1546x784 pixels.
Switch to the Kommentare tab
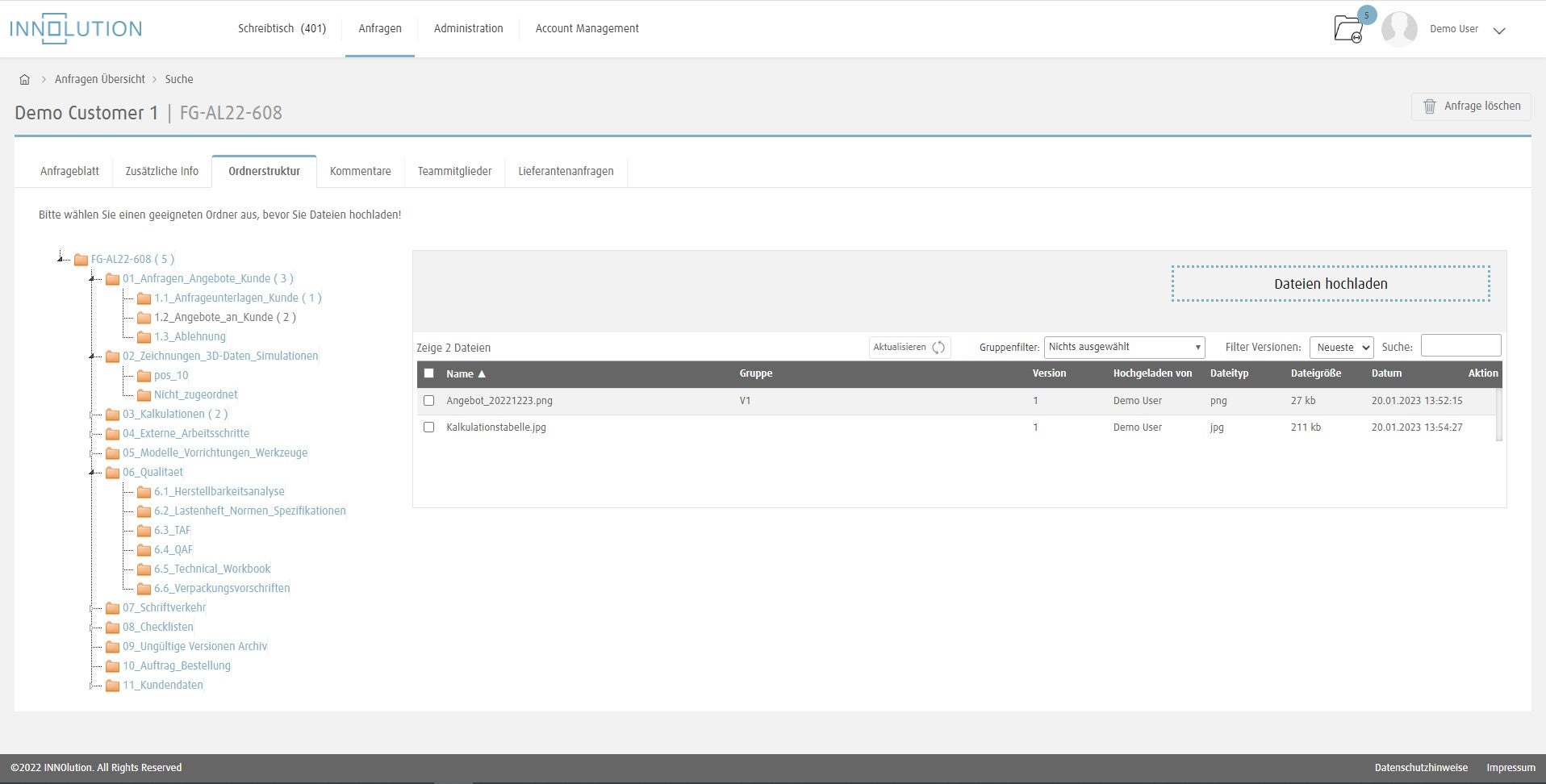tap(360, 171)
